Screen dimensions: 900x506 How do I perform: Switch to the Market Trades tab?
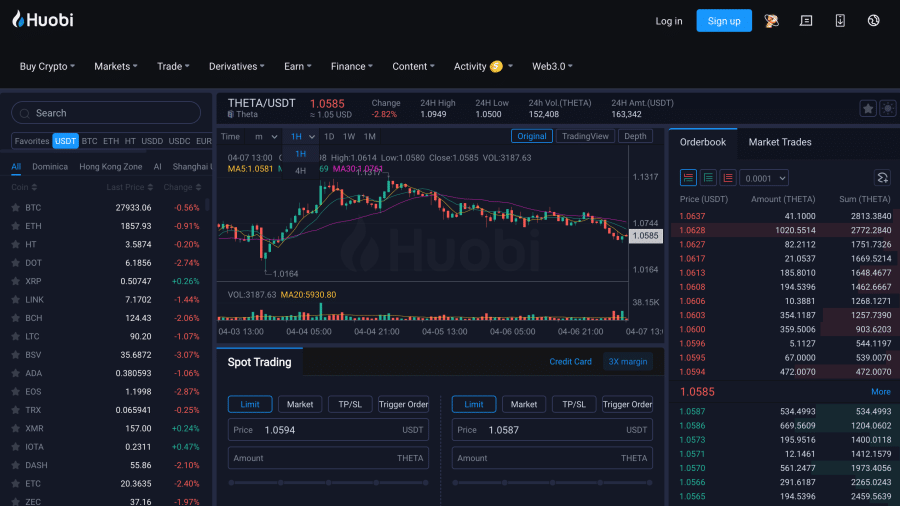pos(779,142)
